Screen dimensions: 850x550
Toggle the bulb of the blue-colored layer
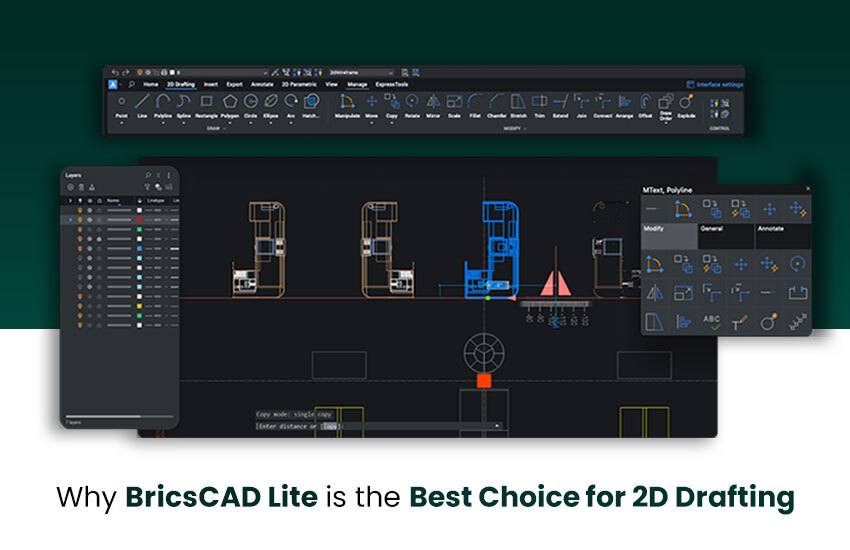(80, 249)
